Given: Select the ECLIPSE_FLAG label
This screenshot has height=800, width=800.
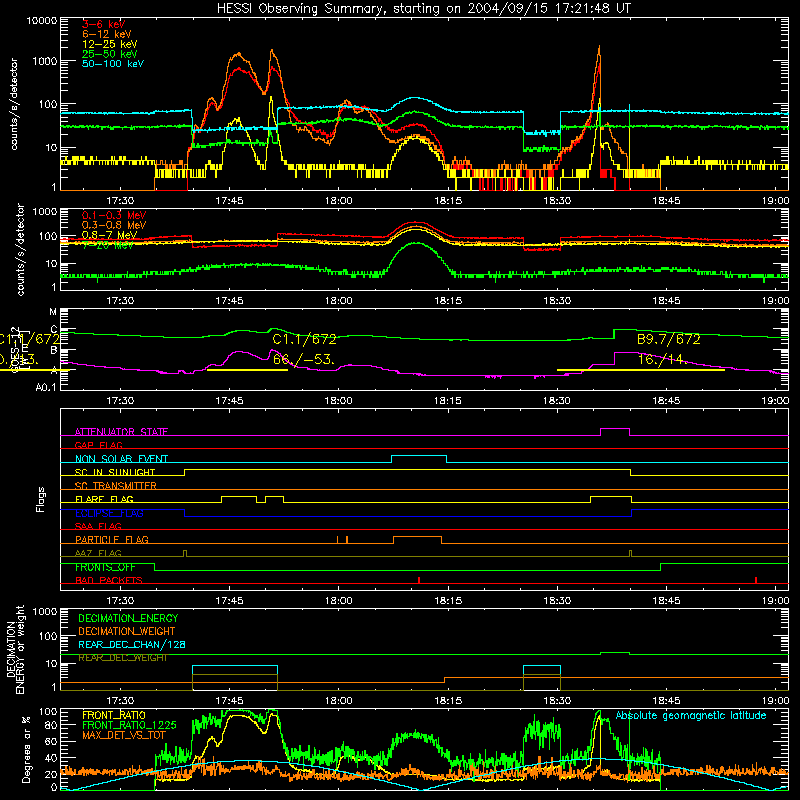Looking at the screenshot, I should pyautogui.click(x=109, y=513).
